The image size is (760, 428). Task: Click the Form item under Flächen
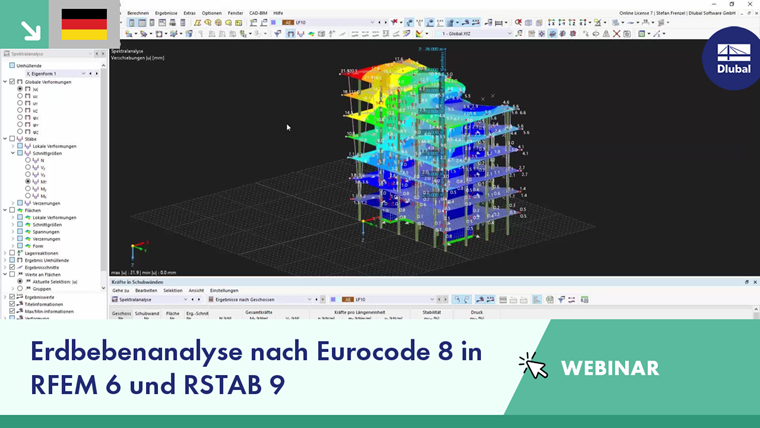(x=38, y=246)
